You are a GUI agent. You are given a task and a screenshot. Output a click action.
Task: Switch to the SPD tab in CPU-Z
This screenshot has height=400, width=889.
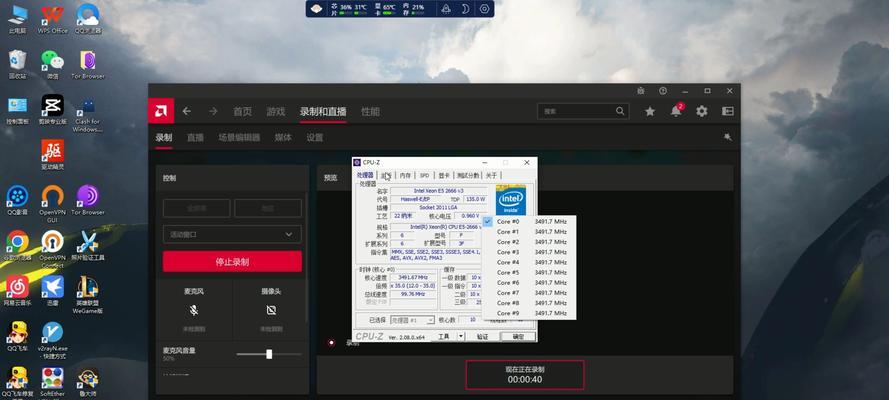click(424, 176)
